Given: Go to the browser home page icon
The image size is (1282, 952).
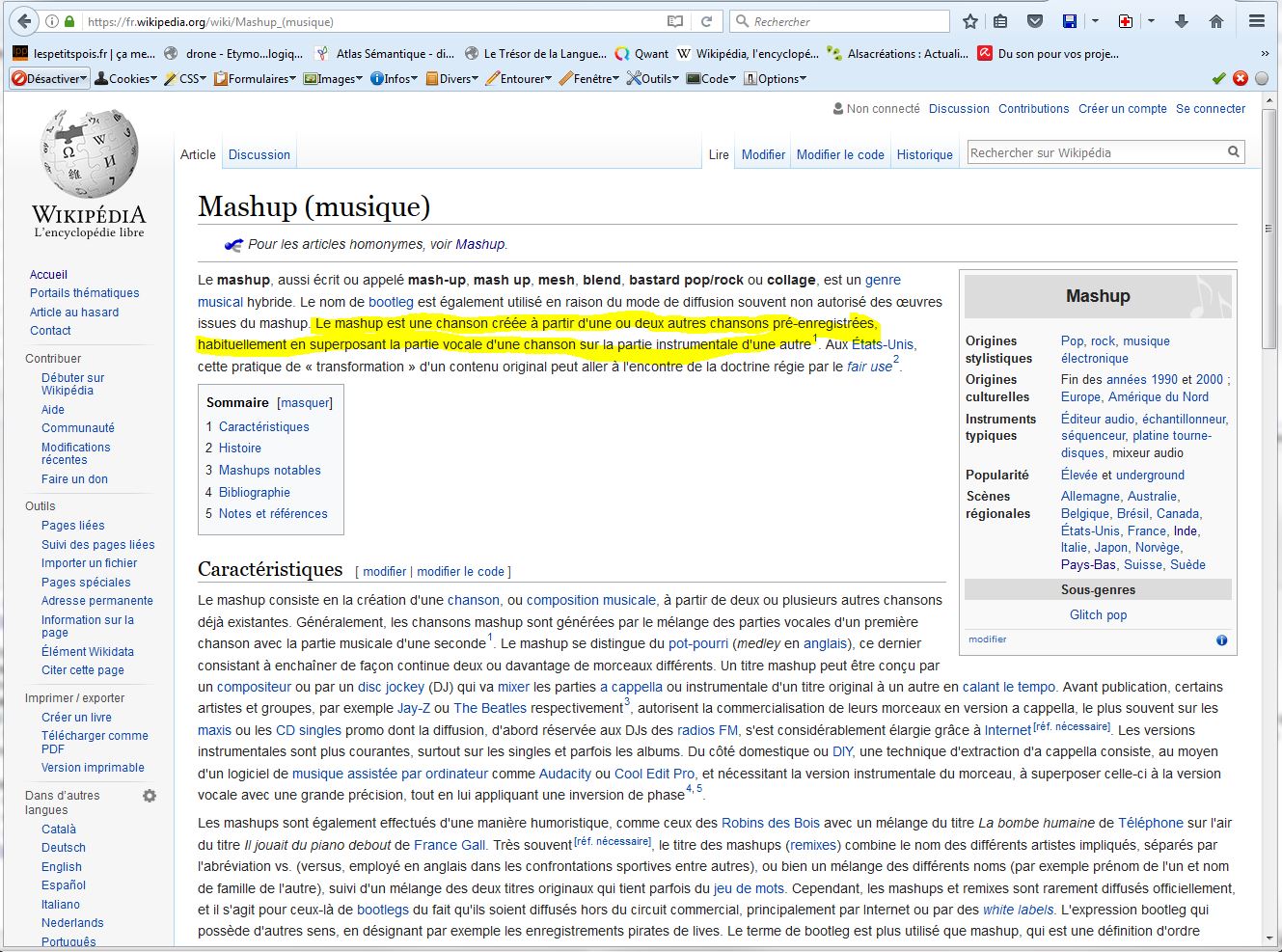Looking at the screenshot, I should [1215, 21].
